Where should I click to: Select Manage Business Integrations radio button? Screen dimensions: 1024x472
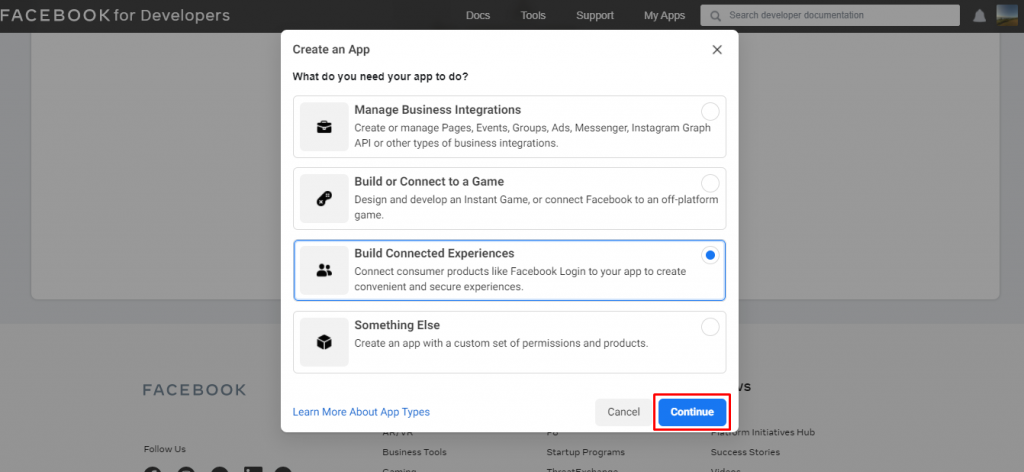710,112
